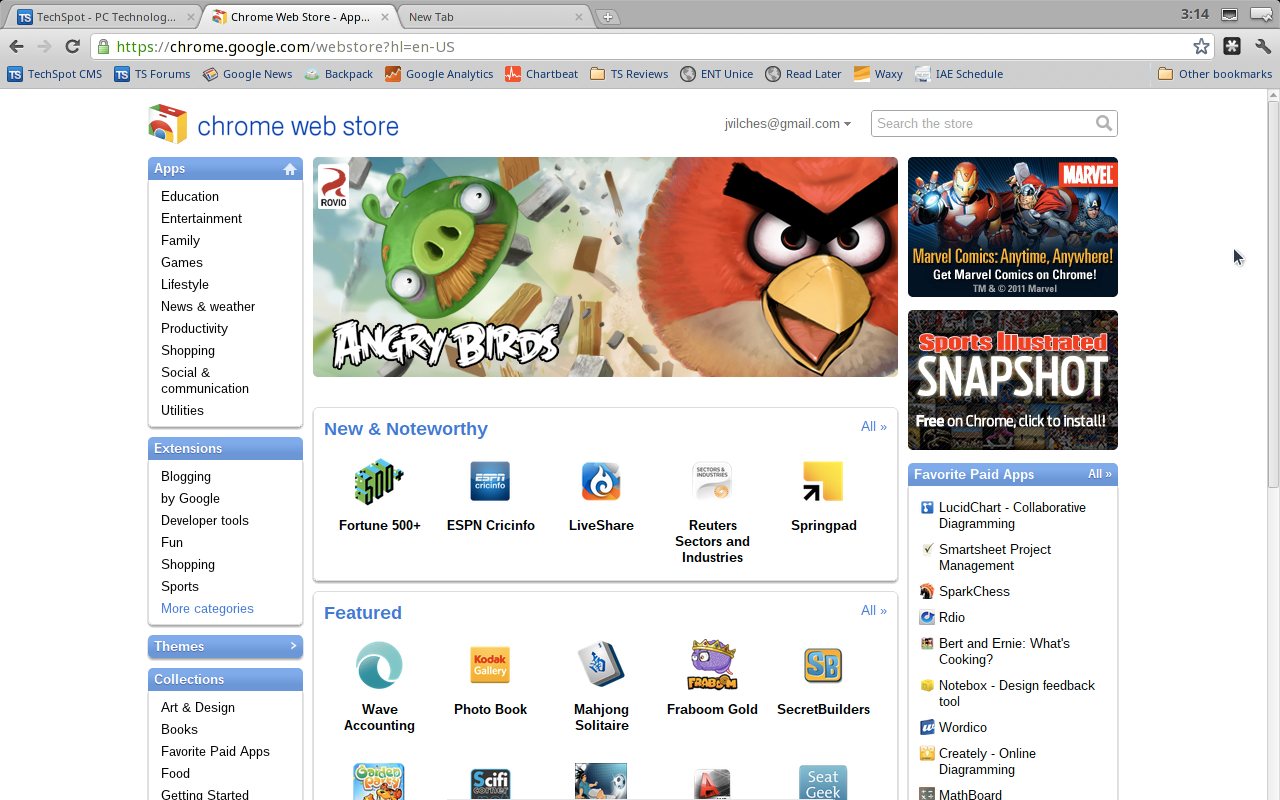Open the TS Reviews bookmark folder

629,74
